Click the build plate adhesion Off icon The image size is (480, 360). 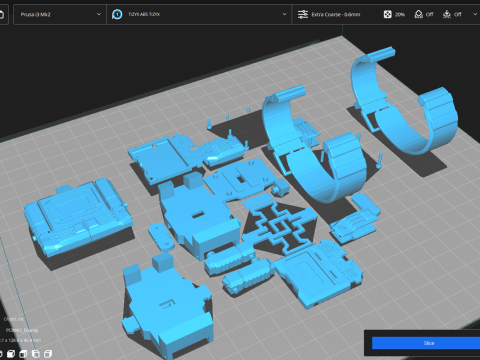[x=447, y=14]
